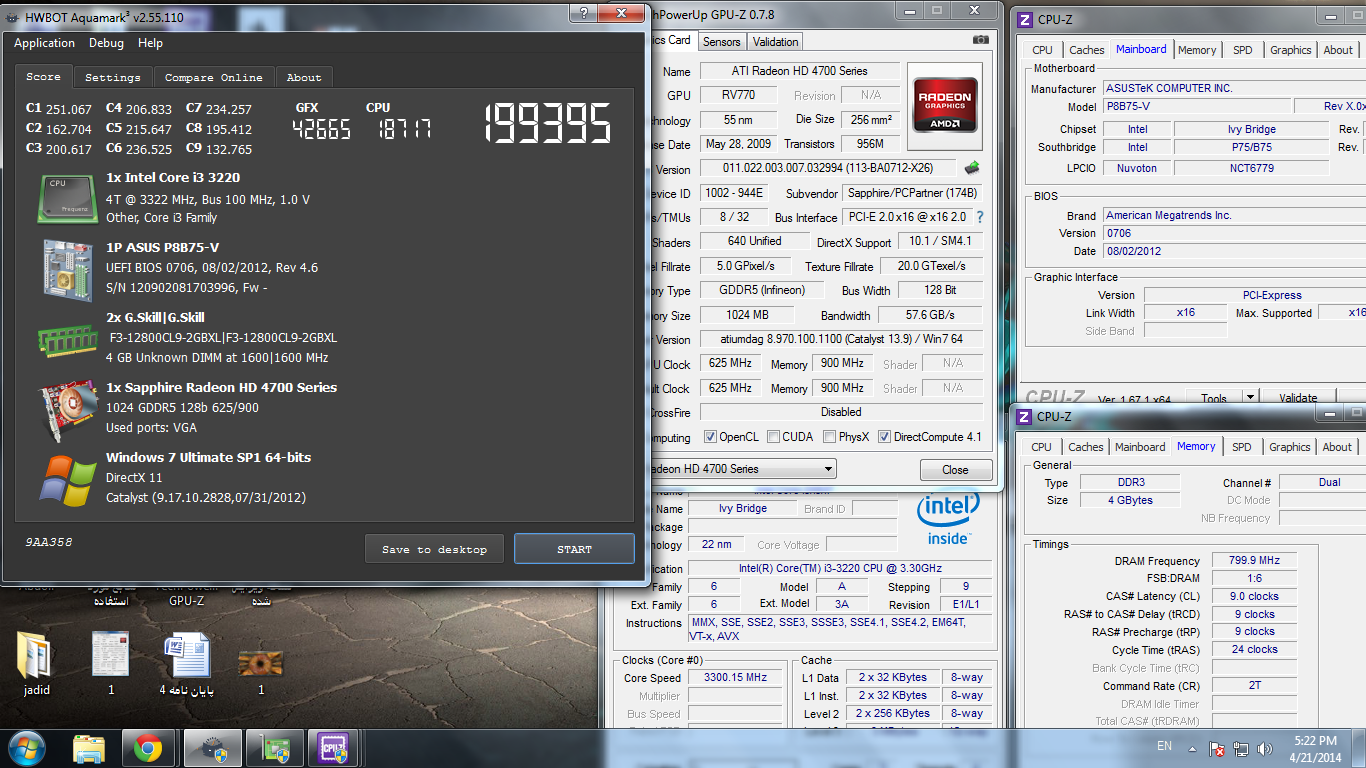Viewport: 1366px width, 768px height.
Task: Open the jadid folder on desktop
Action: 36,664
